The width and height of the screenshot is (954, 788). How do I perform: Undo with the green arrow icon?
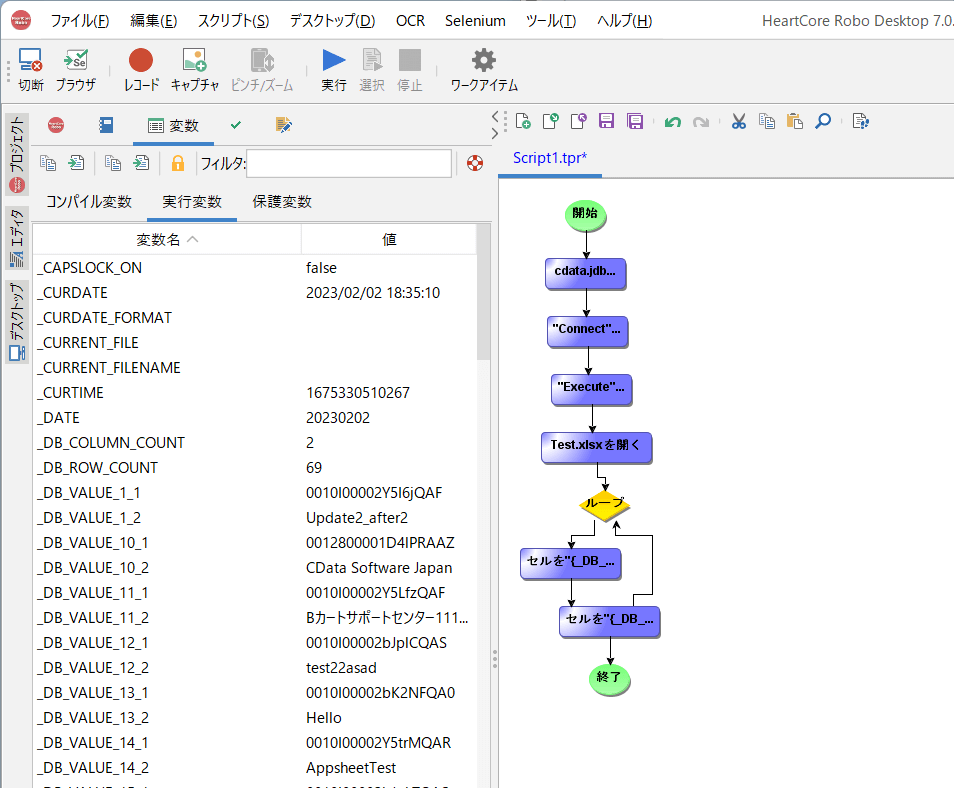pos(673,122)
